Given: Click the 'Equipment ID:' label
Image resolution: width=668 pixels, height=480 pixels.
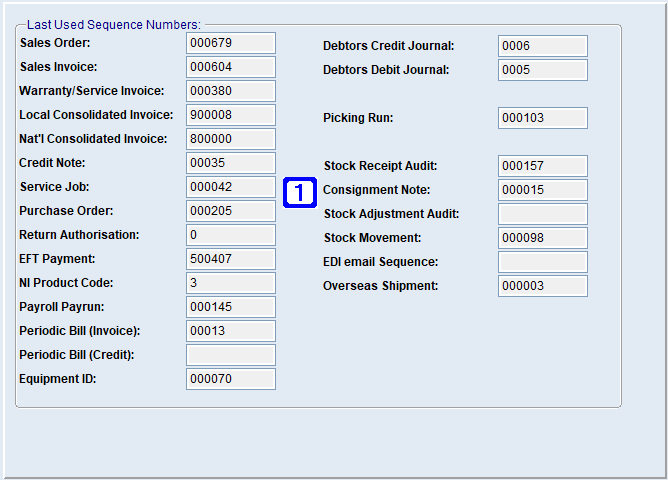Looking at the screenshot, I should [x=58, y=379].
